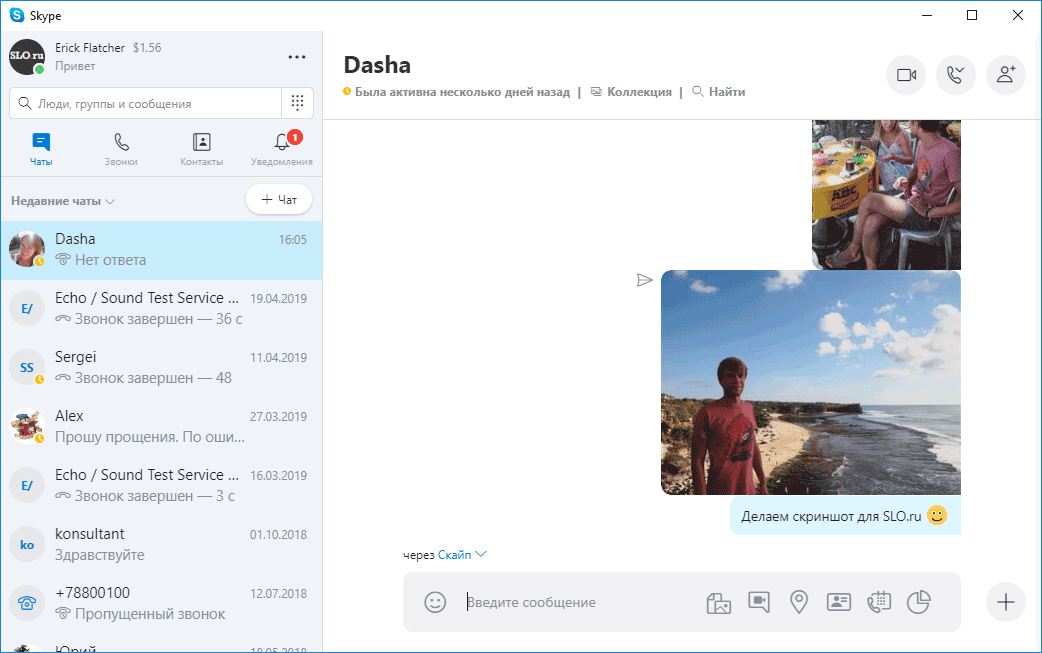Attach files or media icon

[x=718, y=603]
